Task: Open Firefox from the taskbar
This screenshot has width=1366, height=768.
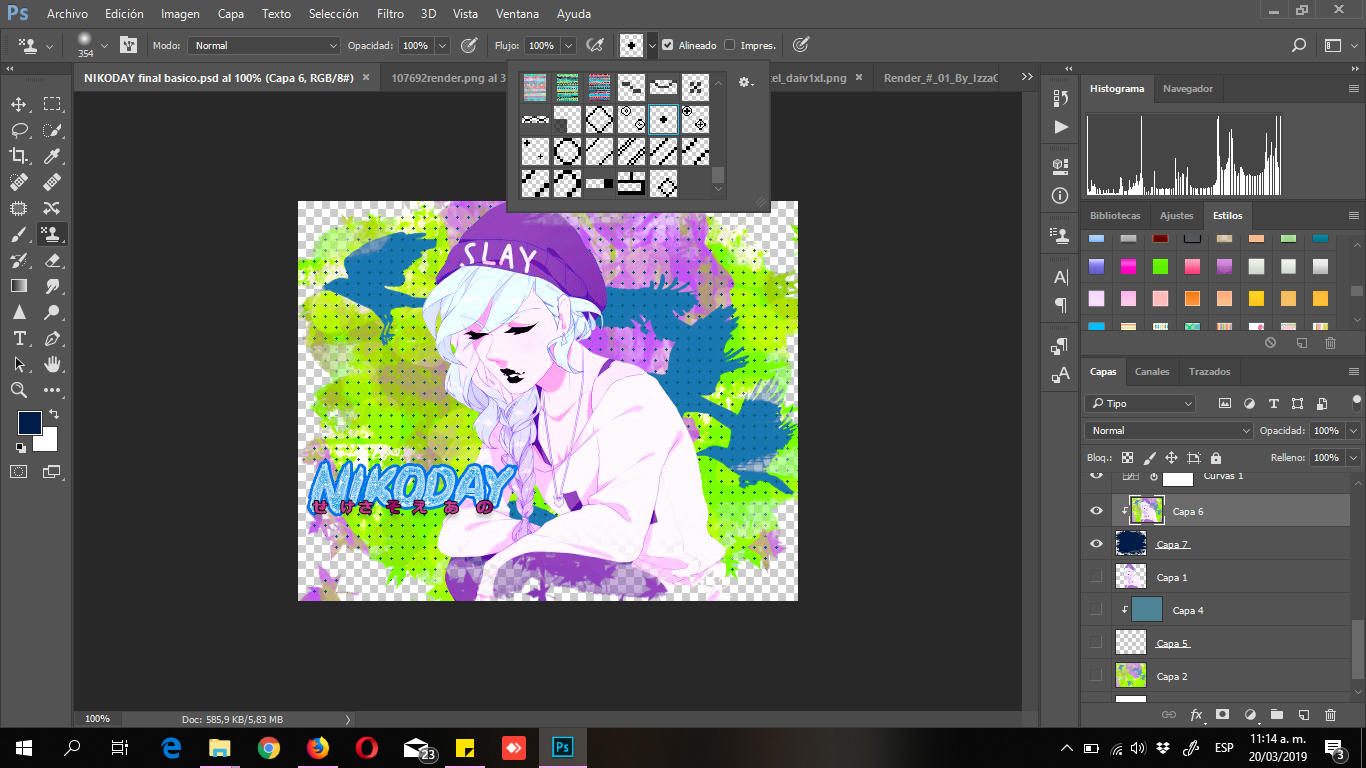Action: tap(317, 747)
